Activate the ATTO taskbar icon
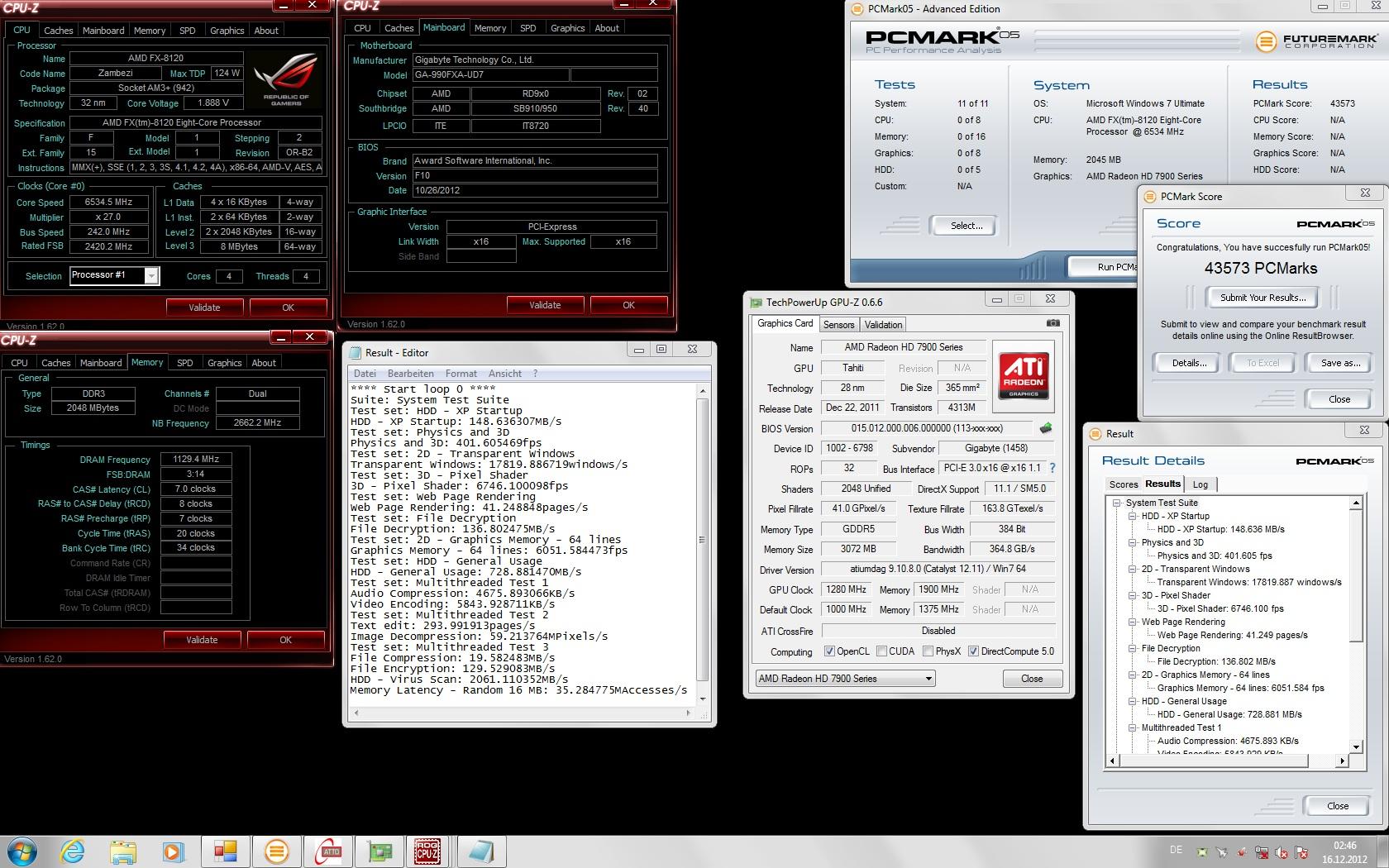The height and width of the screenshot is (868, 1389). point(327,851)
